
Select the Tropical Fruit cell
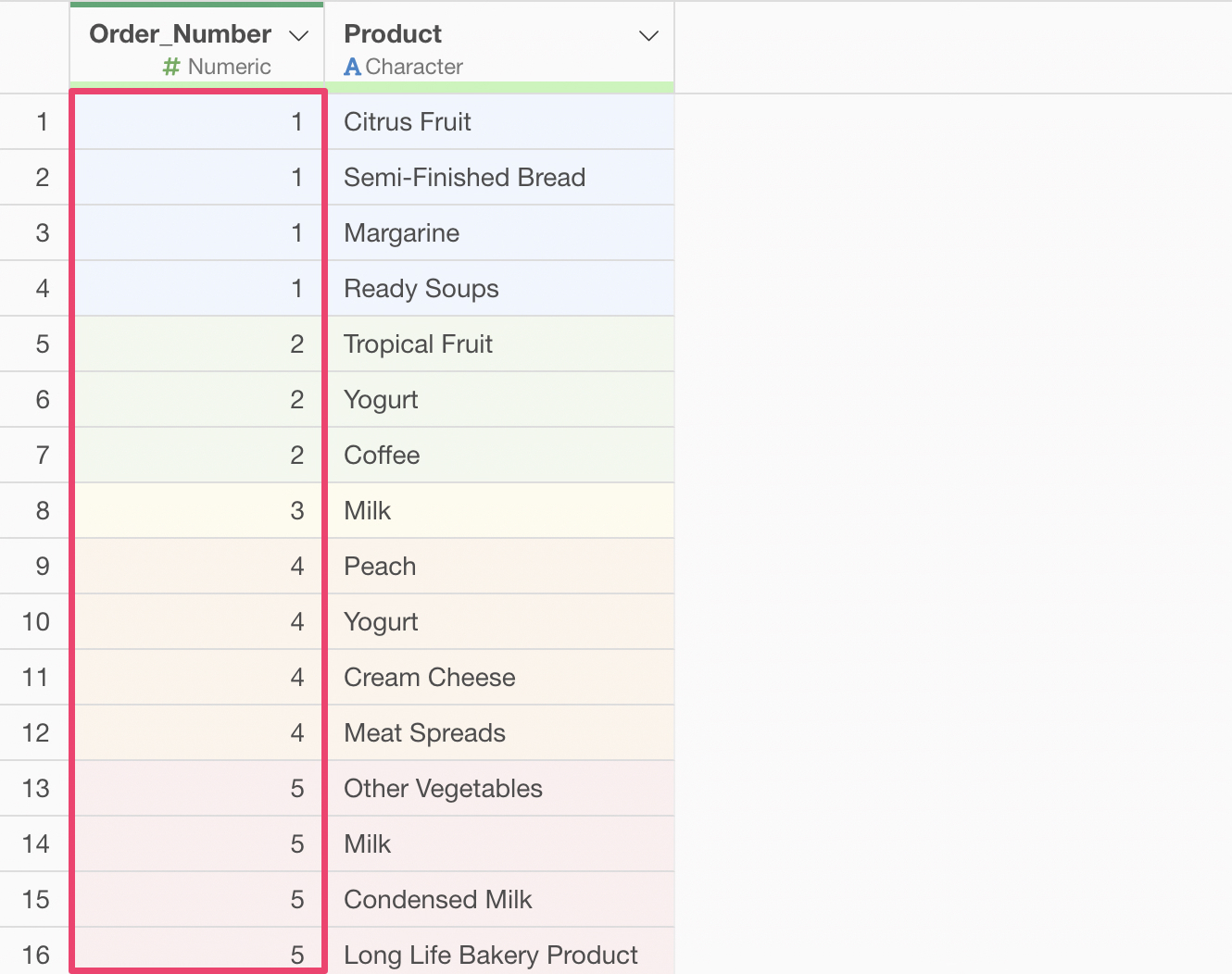click(x=418, y=344)
